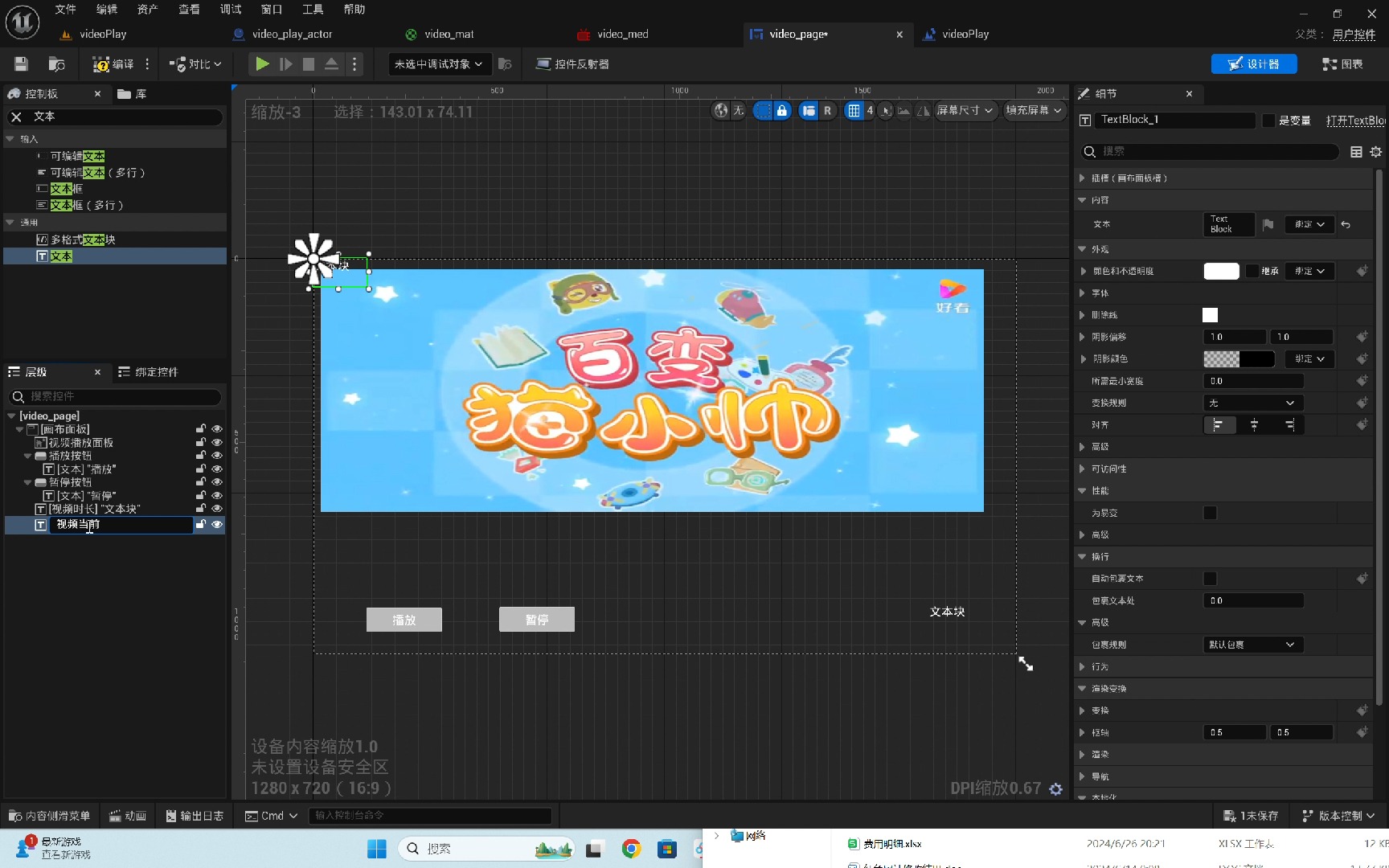
Task: Open Microsoft Store from the taskbar
Action: tap(667, 849)
